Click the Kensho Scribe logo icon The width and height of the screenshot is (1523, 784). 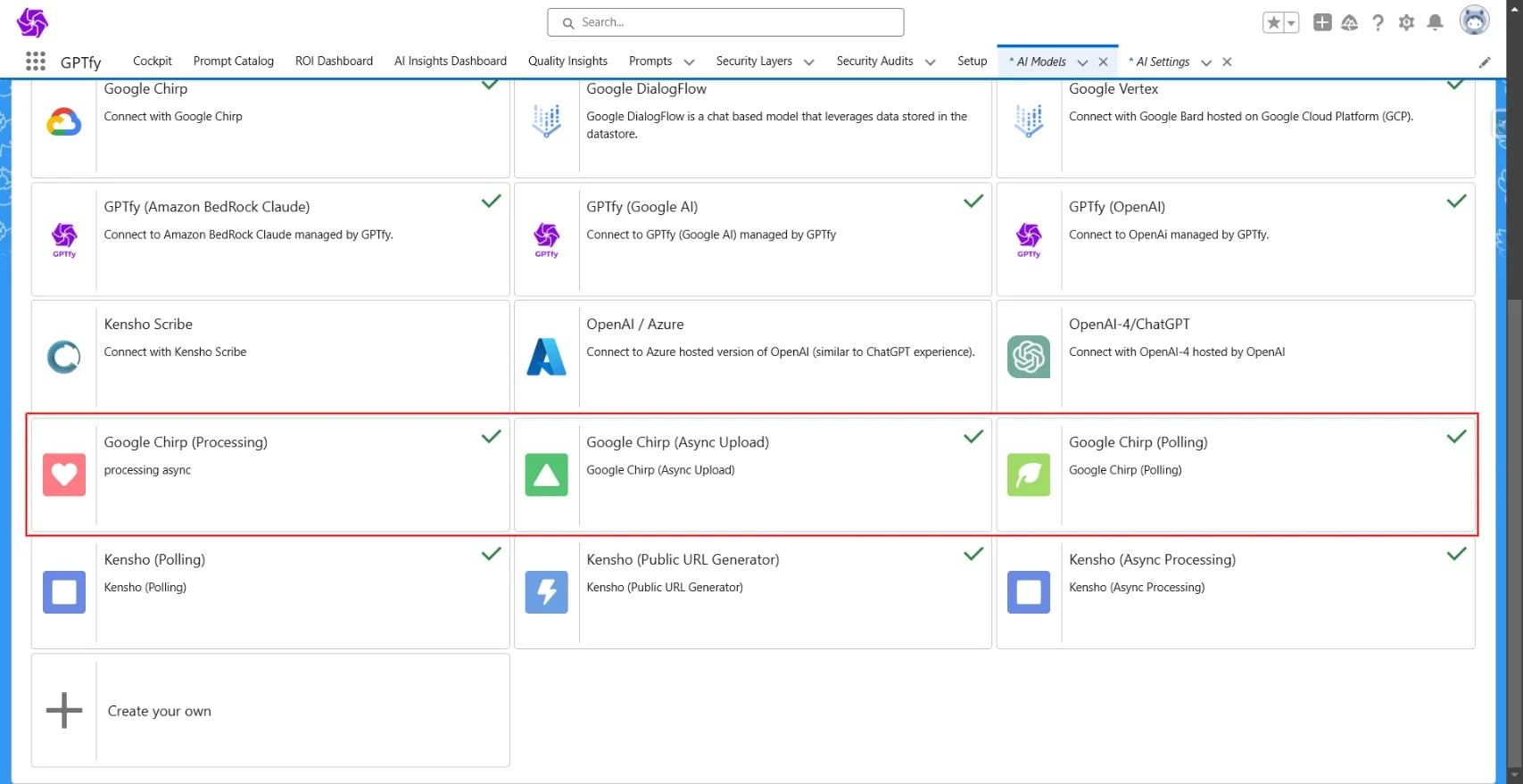[x=63, y=357]
